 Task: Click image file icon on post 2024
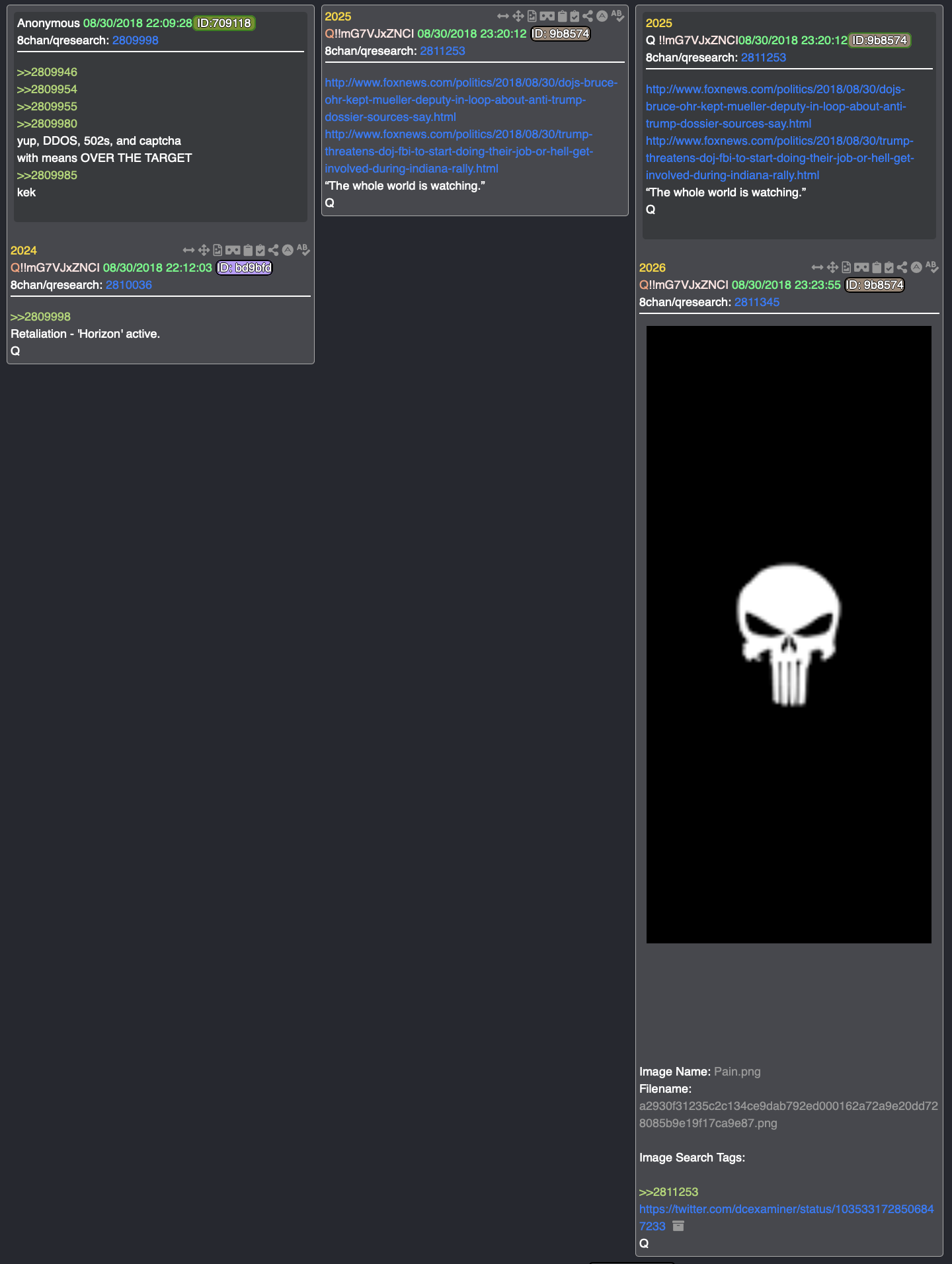point(218,250)
